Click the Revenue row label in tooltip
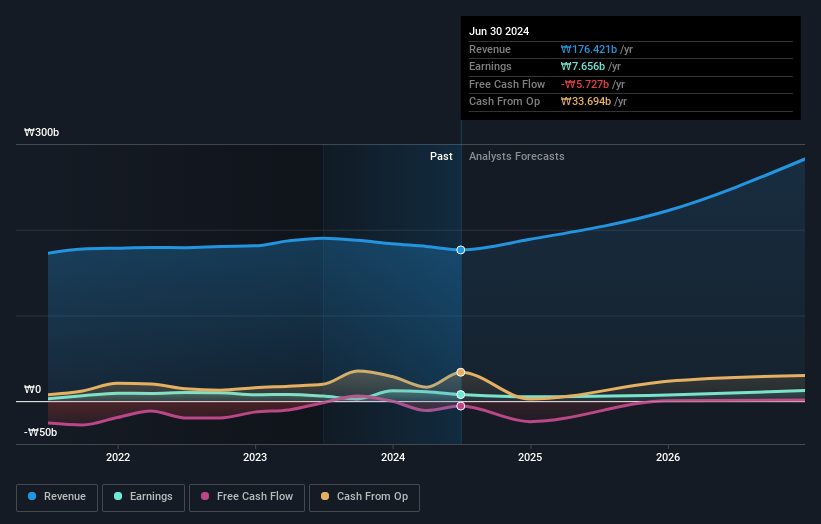Screen dimensions: 821x524 (490, 49)
